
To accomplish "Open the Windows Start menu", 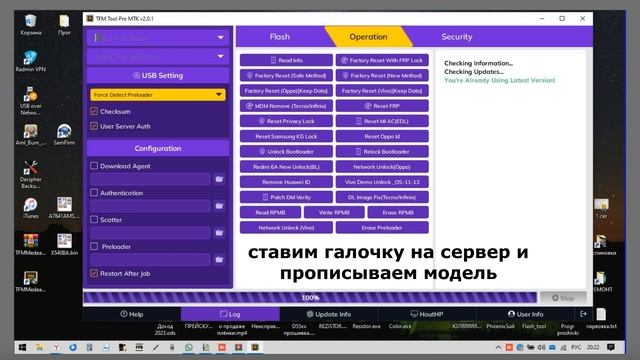I will [22, 347].
